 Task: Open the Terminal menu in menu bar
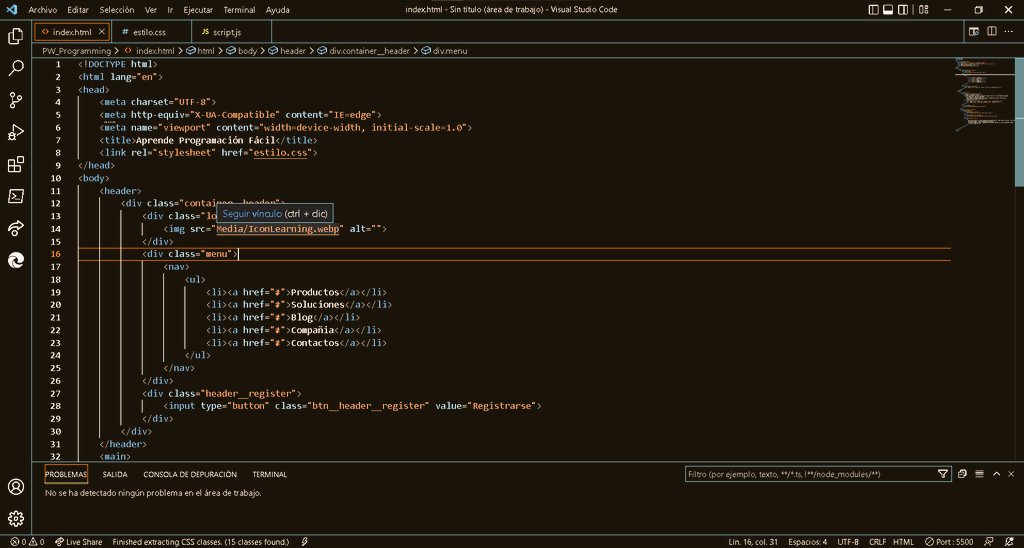(239, 10)
